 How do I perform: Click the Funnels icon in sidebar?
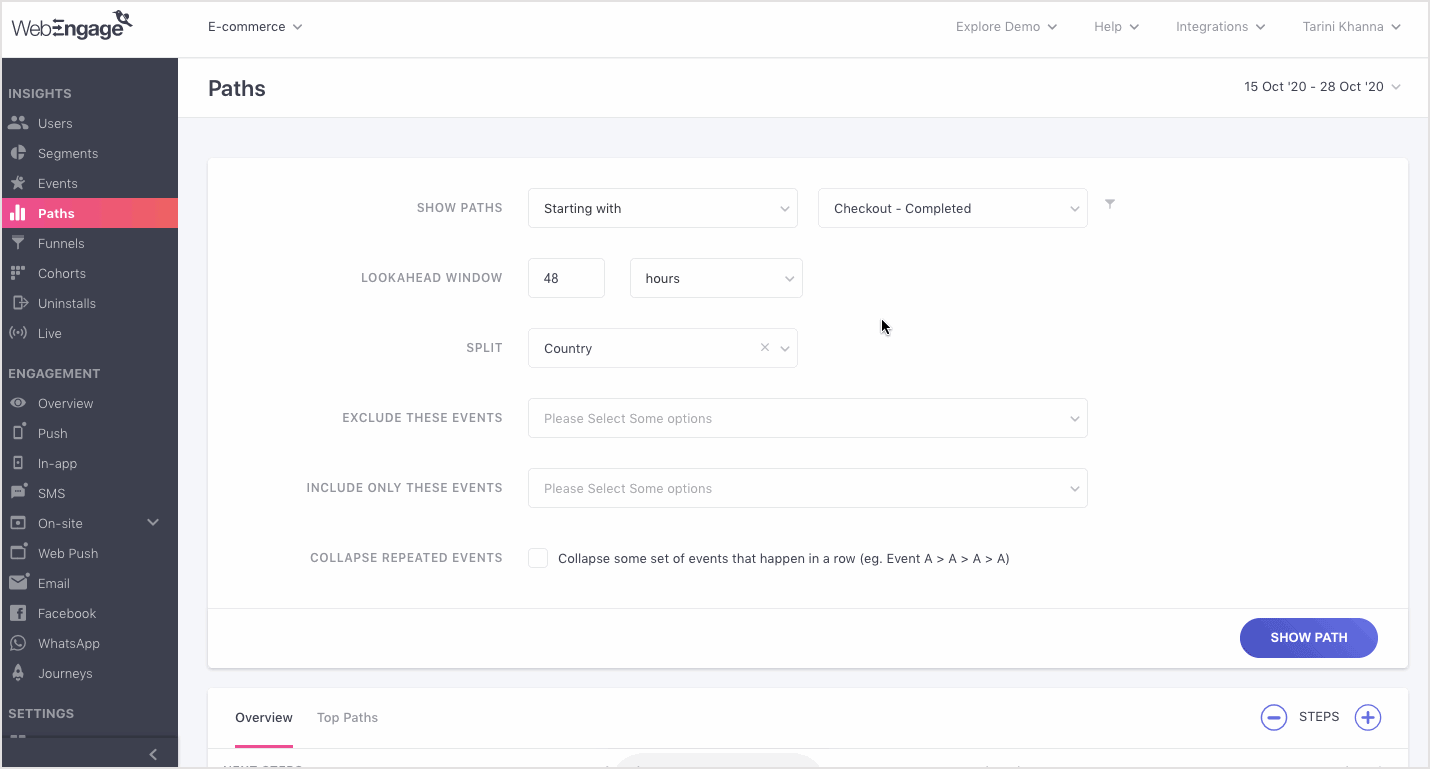18,243
